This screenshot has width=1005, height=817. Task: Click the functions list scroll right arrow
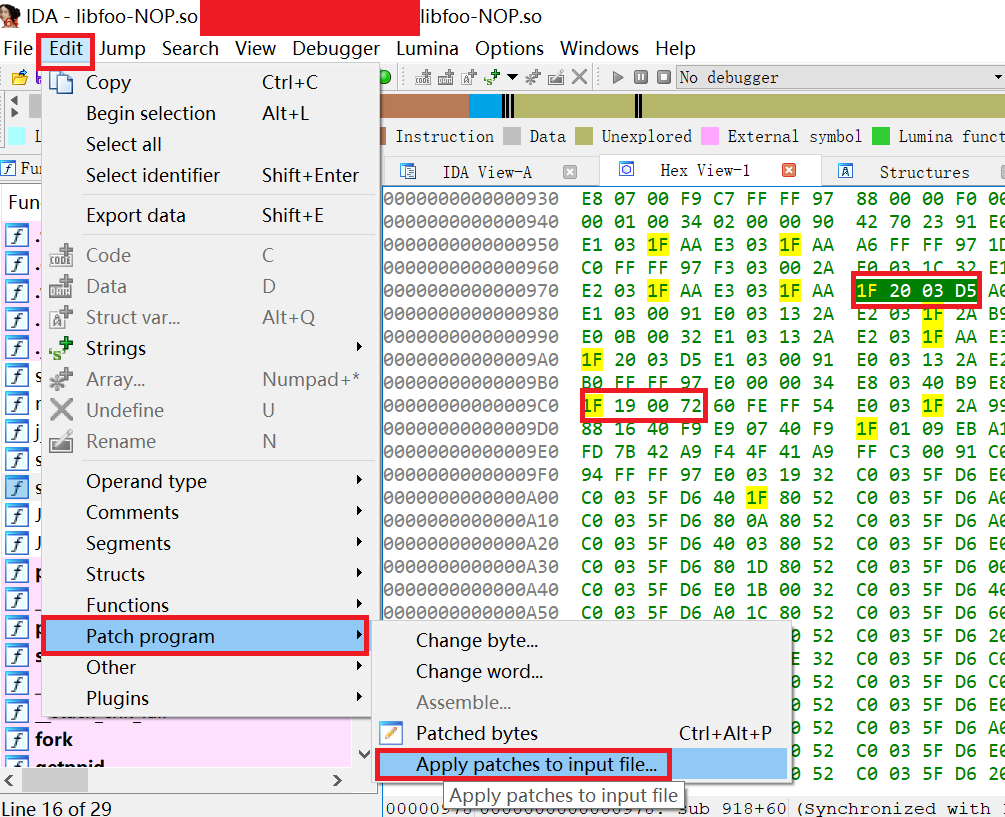tap(337, 780)
